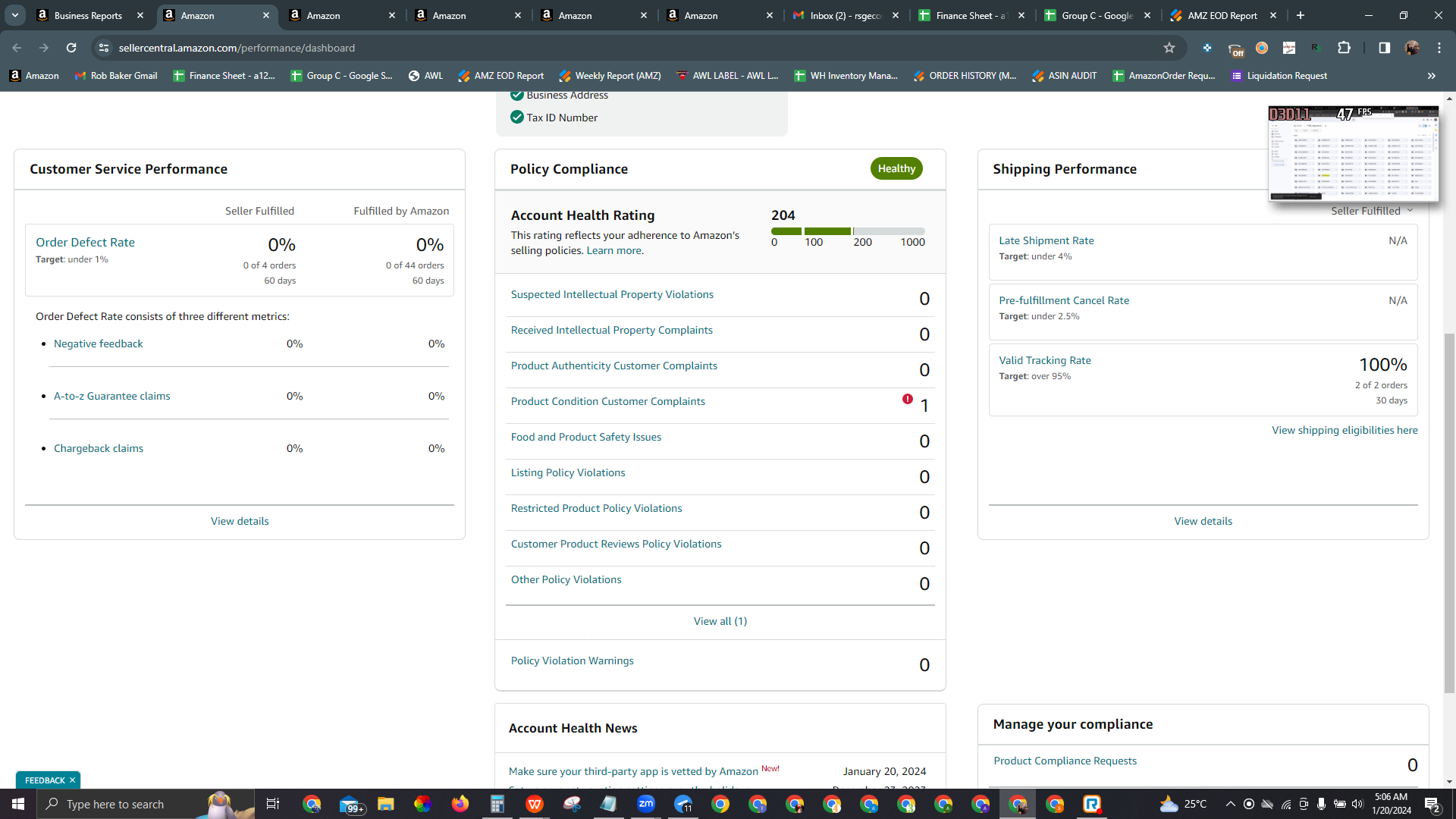Click View shipping eligibilities here
Image resolution: width=1456 pixels, height=819 pixels.
1345,431
